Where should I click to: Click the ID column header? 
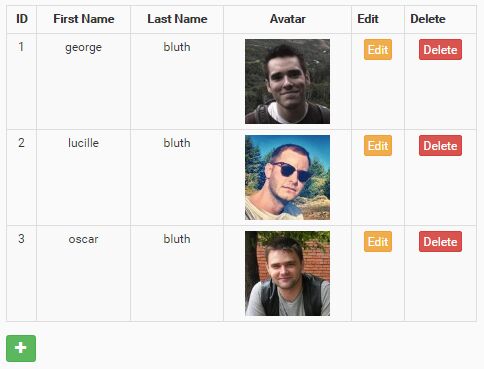pos(22,19)
